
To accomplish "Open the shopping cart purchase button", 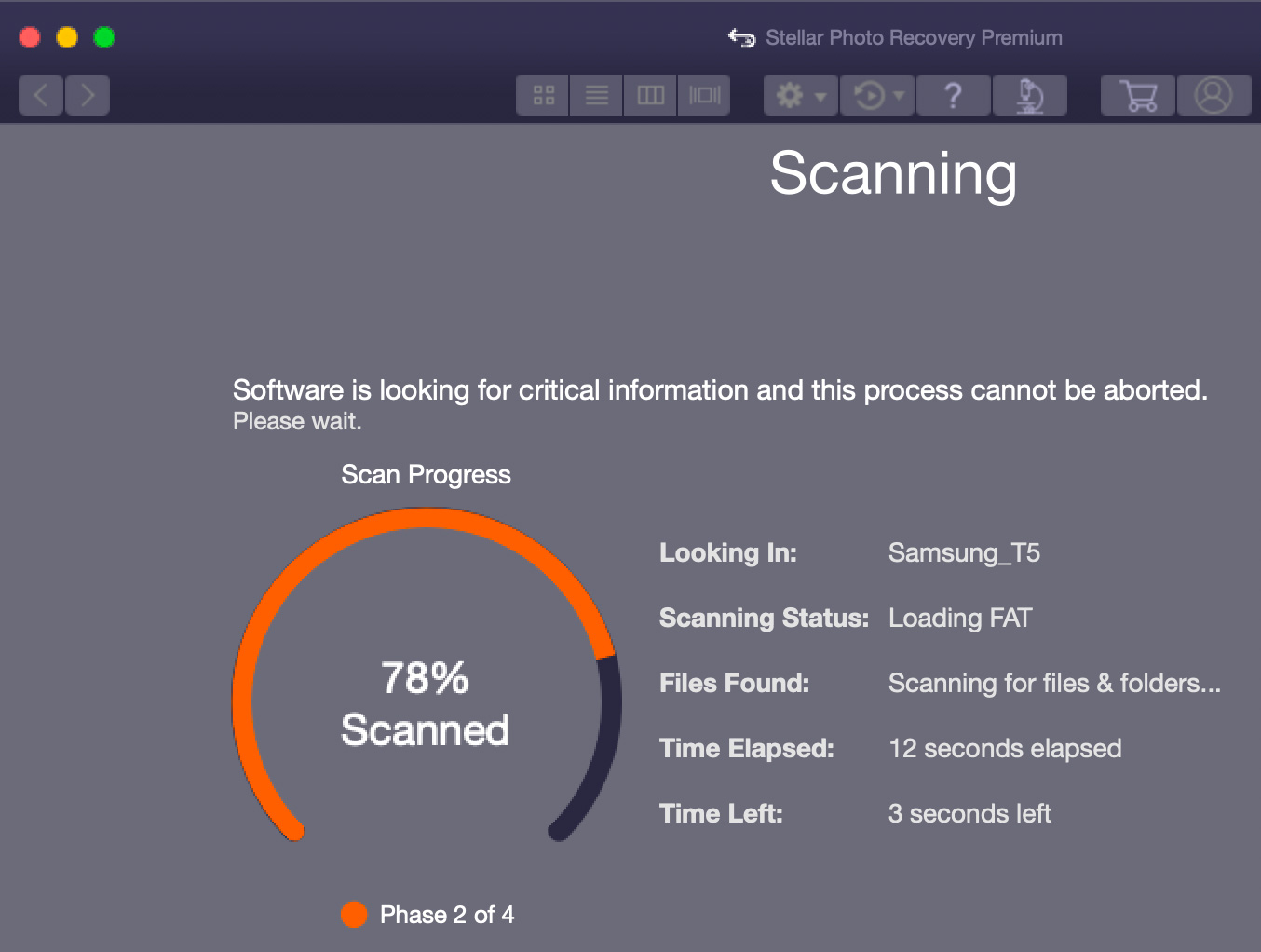I will [x=1138, y=95].
